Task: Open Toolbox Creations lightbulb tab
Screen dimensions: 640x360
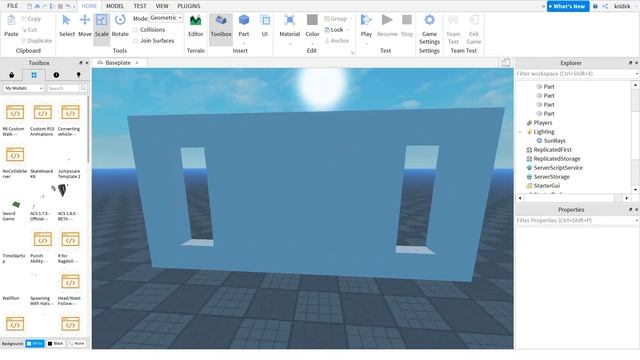Action: coord(78,75)
